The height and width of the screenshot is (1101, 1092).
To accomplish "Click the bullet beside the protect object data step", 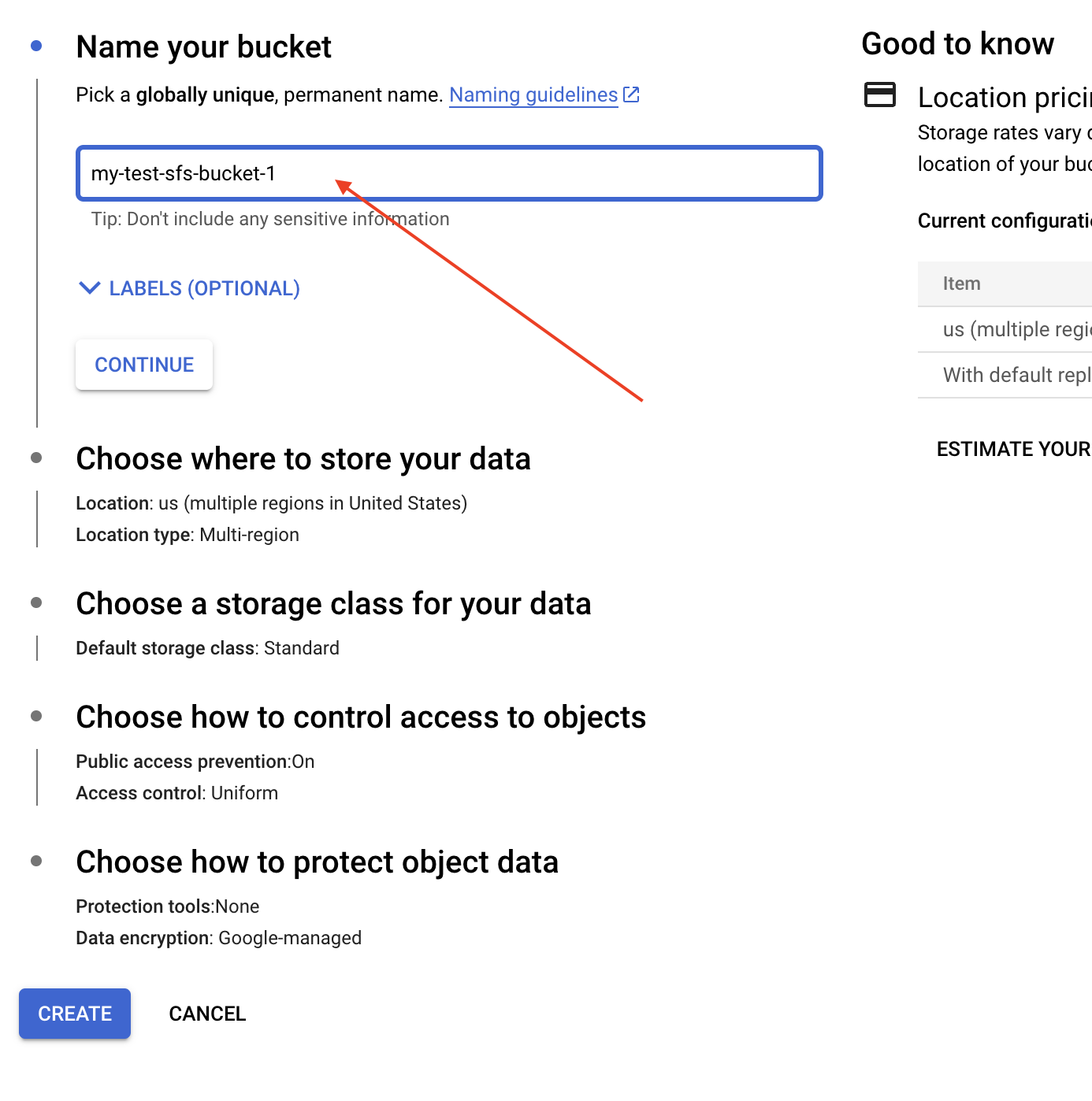I will pyautogui.click(x=36, y=861).
